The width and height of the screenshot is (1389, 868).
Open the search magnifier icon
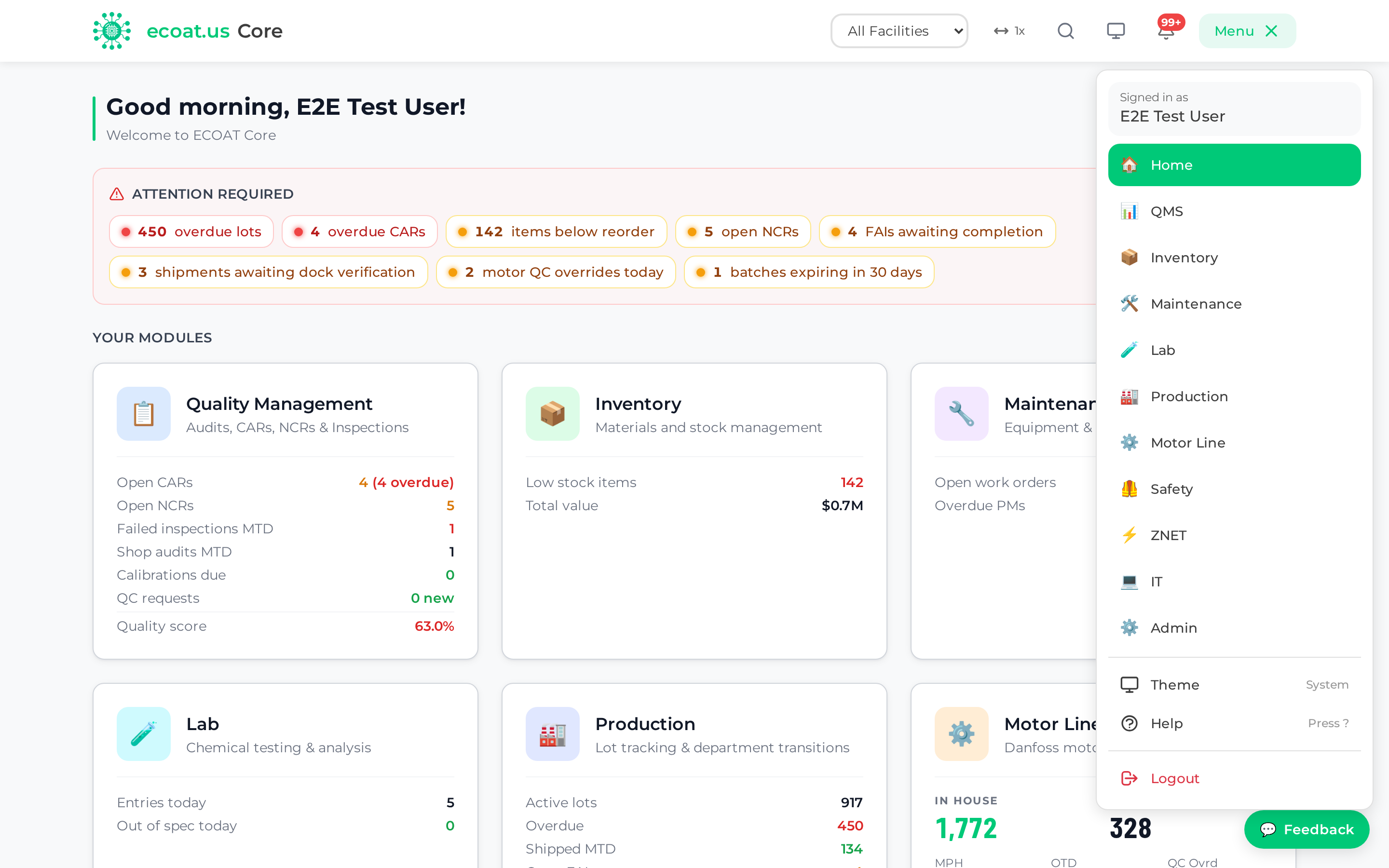coord(1065,31)
